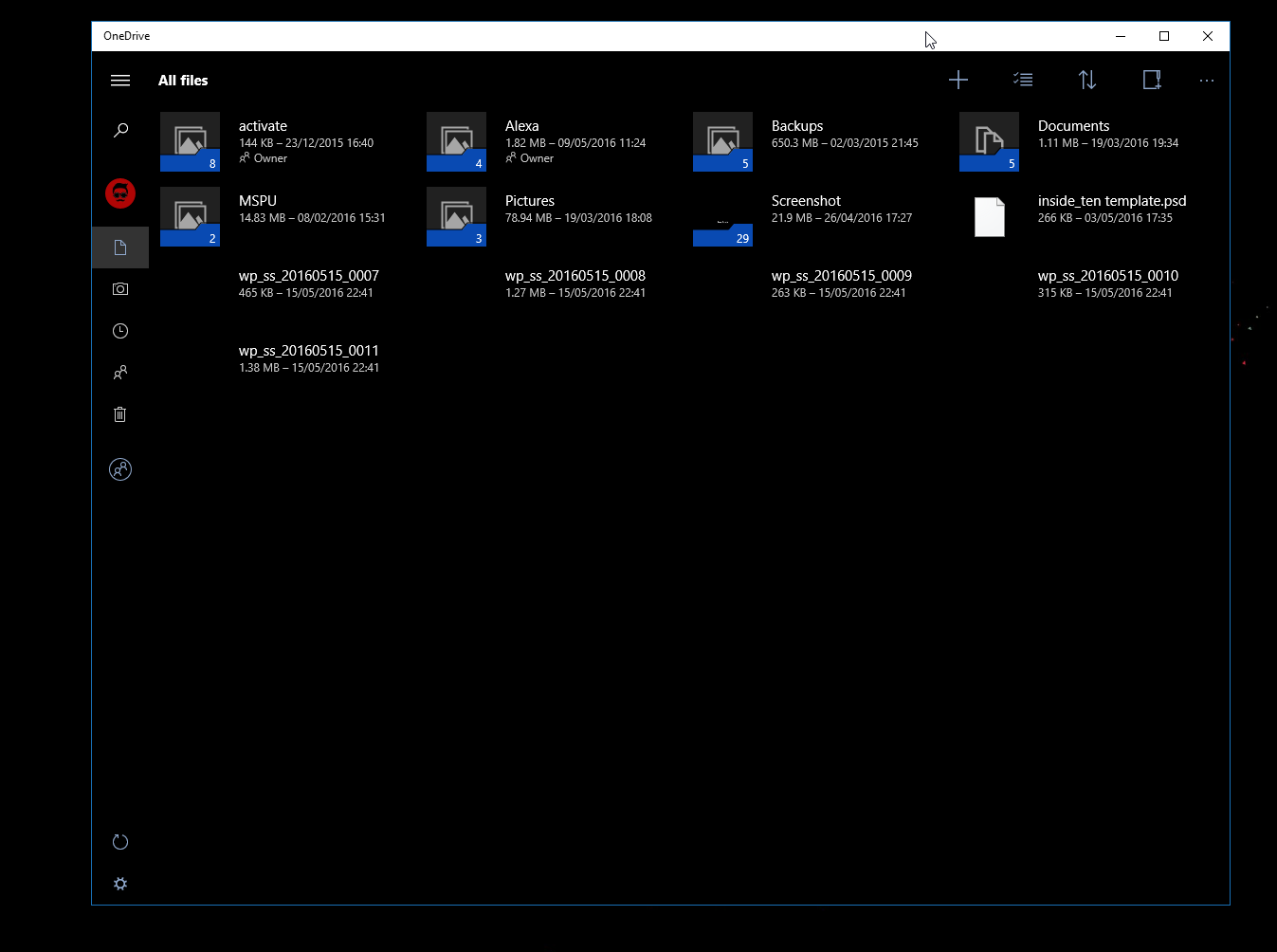Click the plus Add button
The height and width of the screenshot is (952, 1277).
(958, 80)
